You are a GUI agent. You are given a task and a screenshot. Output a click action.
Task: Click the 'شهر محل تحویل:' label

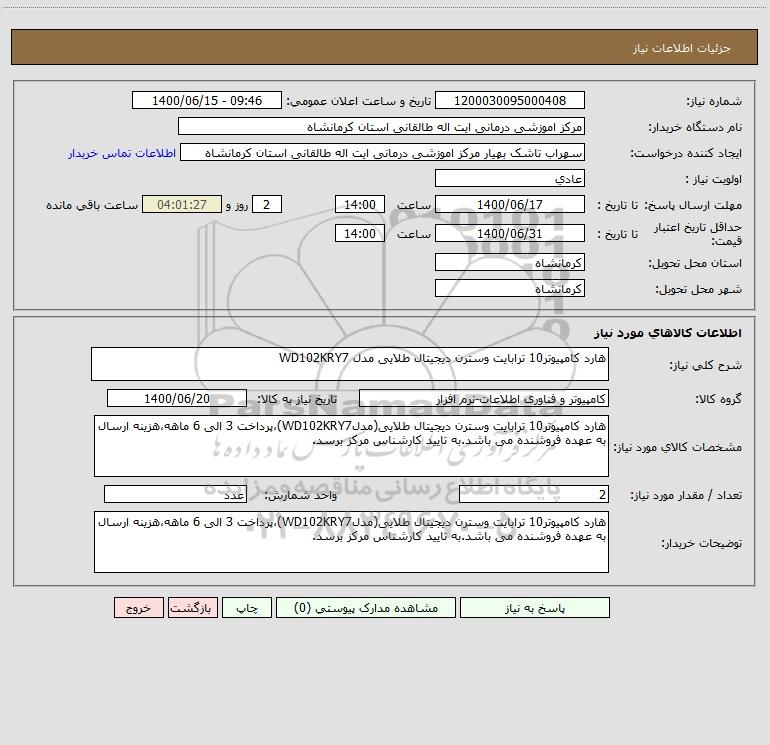tap(698, 289)
